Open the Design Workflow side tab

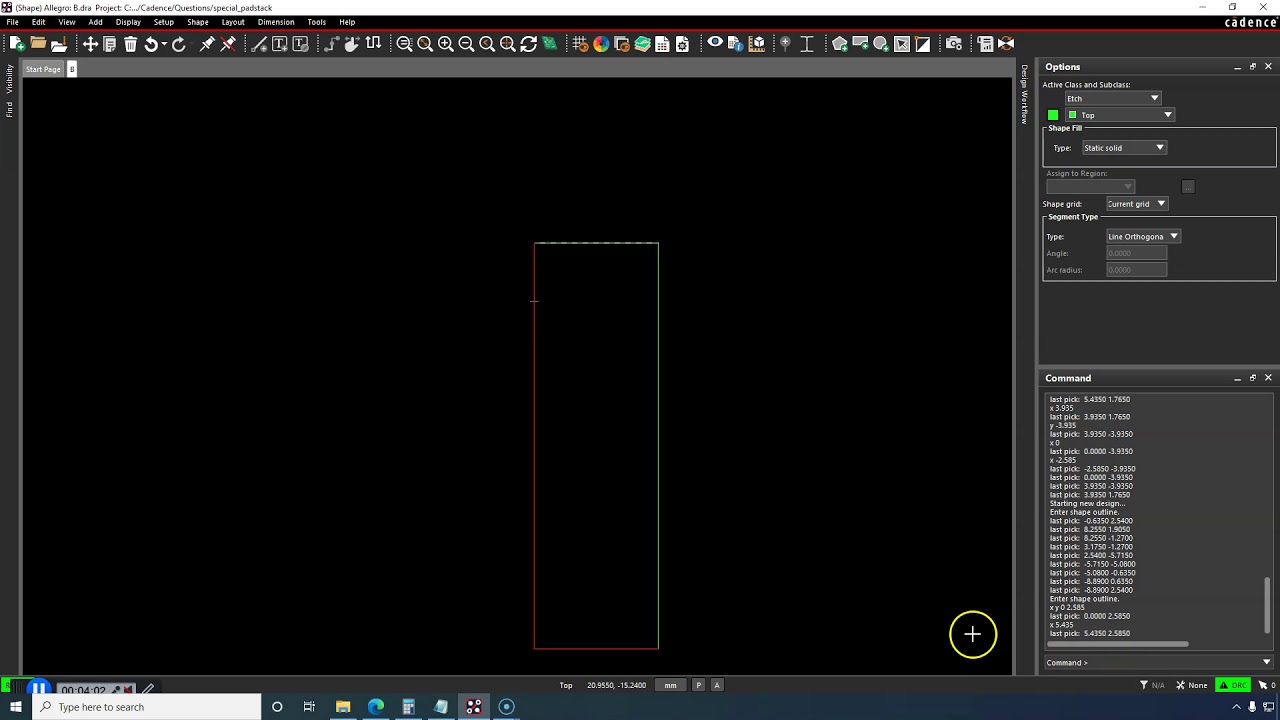1024,94
